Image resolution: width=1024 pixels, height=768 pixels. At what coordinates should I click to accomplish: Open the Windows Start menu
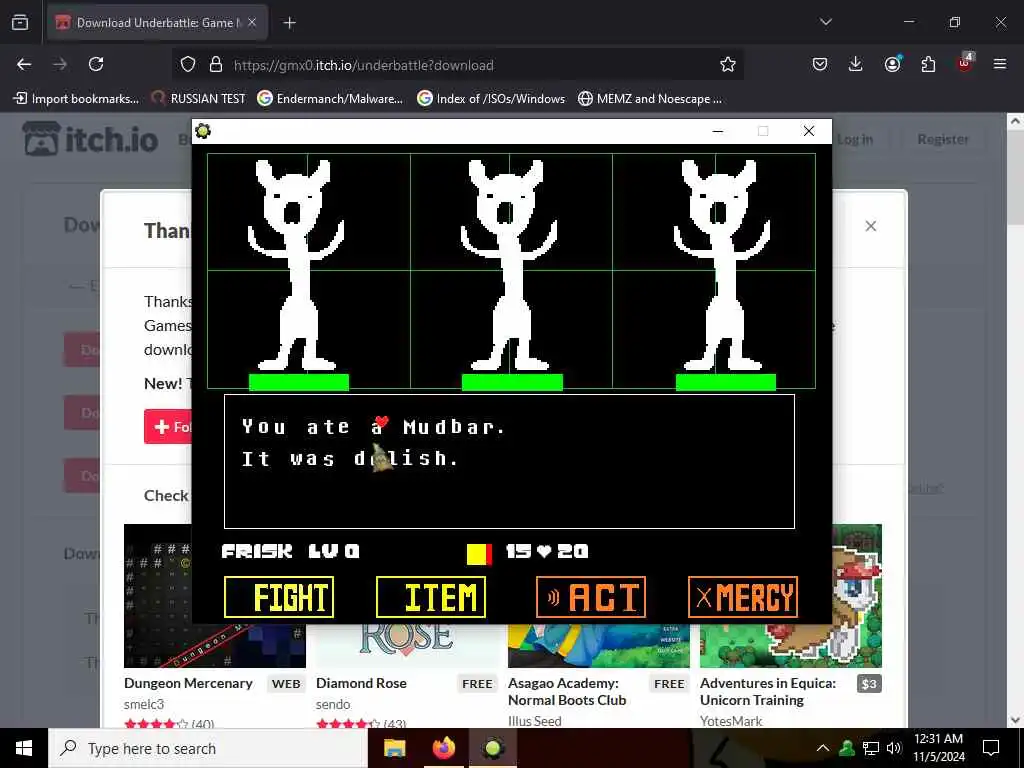point(24,748)
